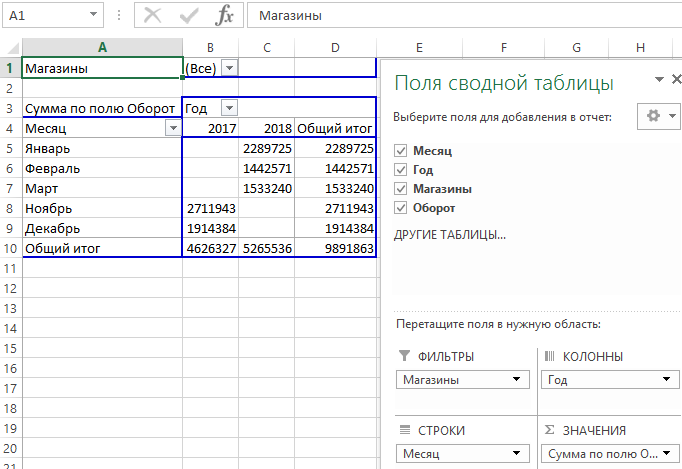Select the Ноябрь row label

pyautogui.click(x=102, y=208)
